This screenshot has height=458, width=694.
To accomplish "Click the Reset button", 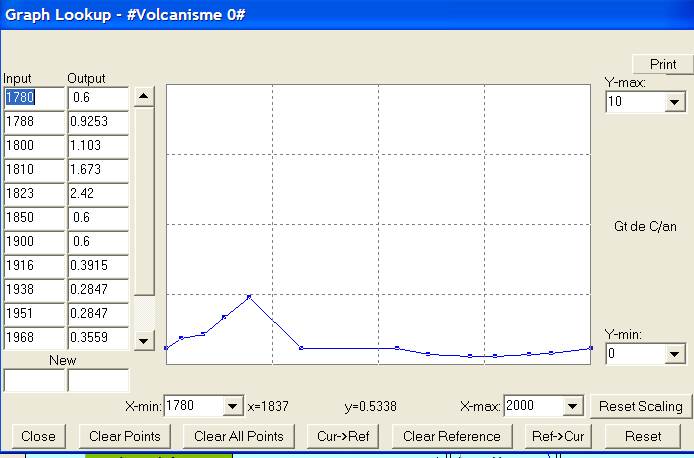I will (x=643, y=436).
